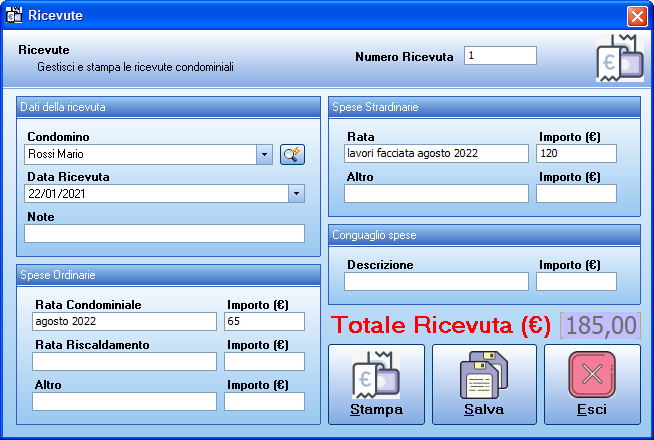Print the receipt with Stampa button
This screenshot has height=440, width=654.
click(x=376, y=384)
